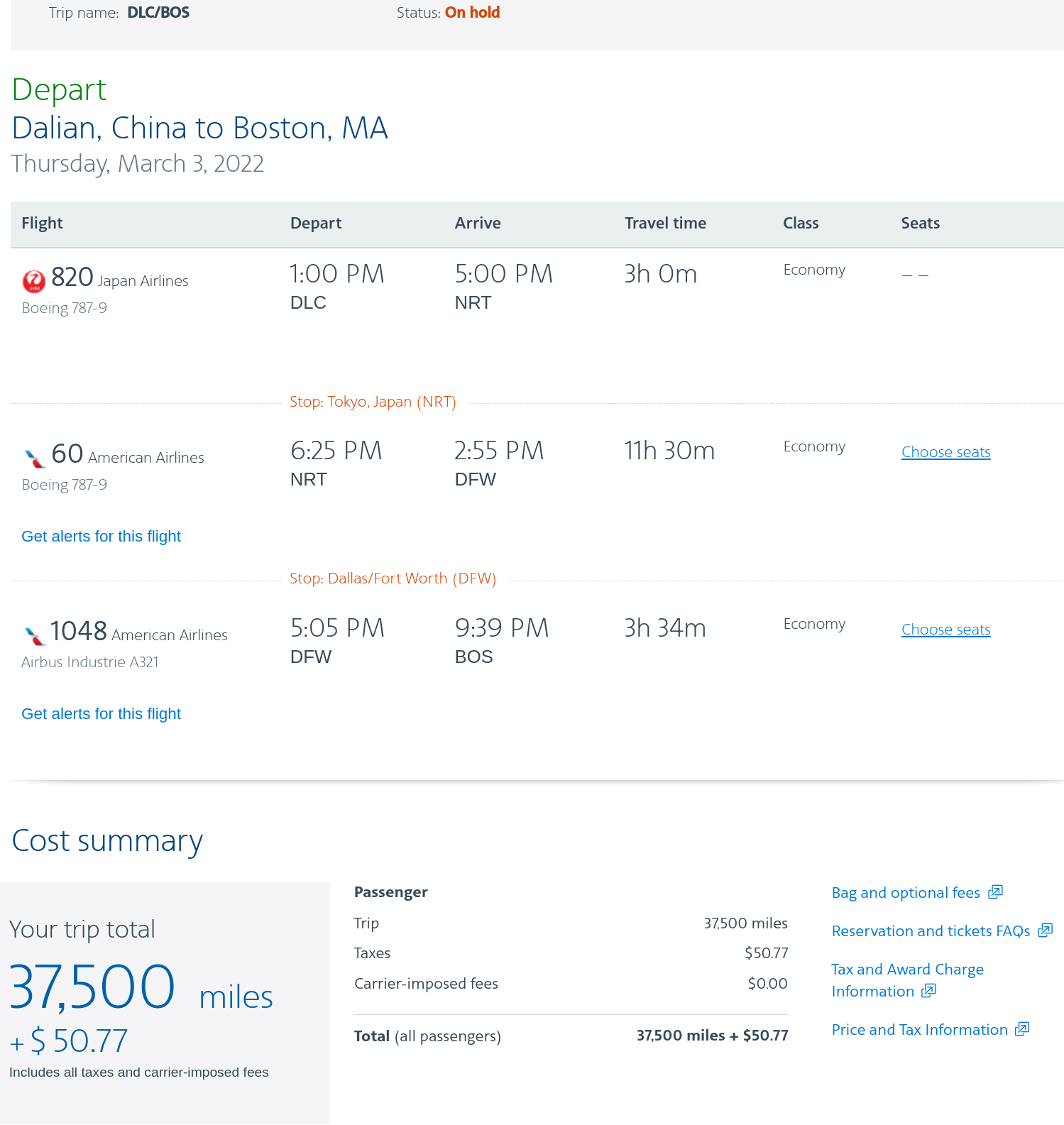Click external-link icon beside Tax and Award Charge Information

click(928, 991)
